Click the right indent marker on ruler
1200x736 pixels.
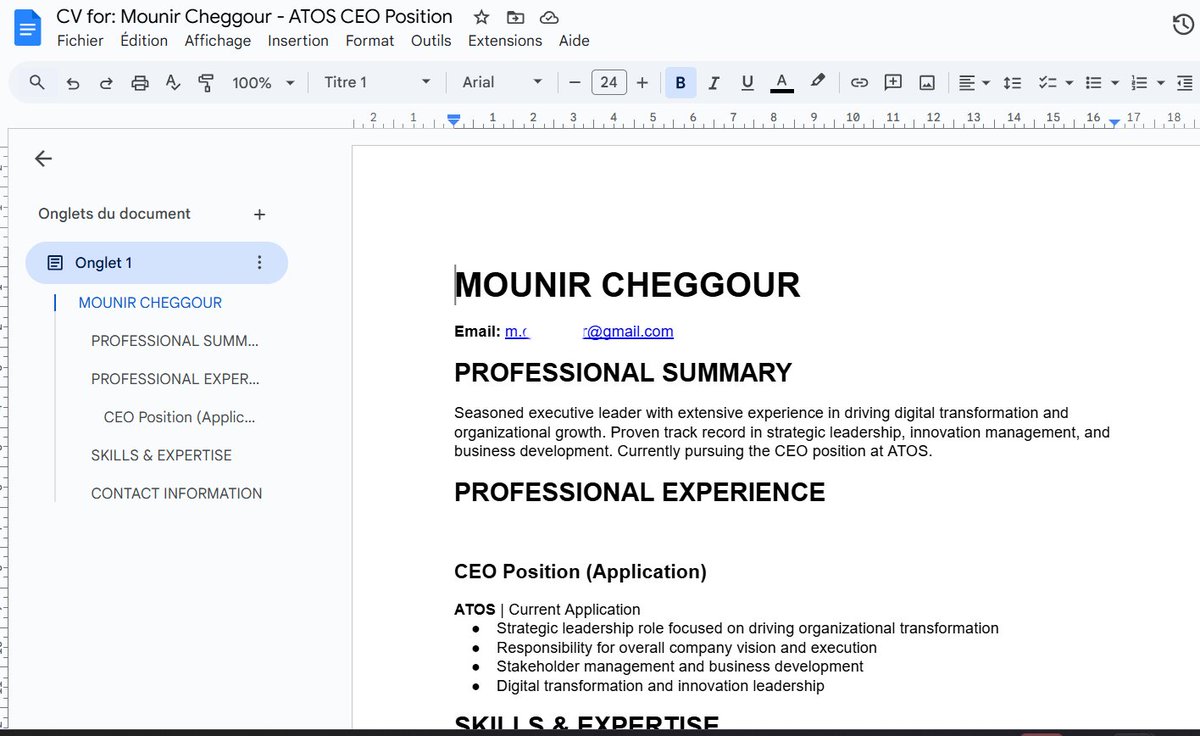coord(1114,123)
